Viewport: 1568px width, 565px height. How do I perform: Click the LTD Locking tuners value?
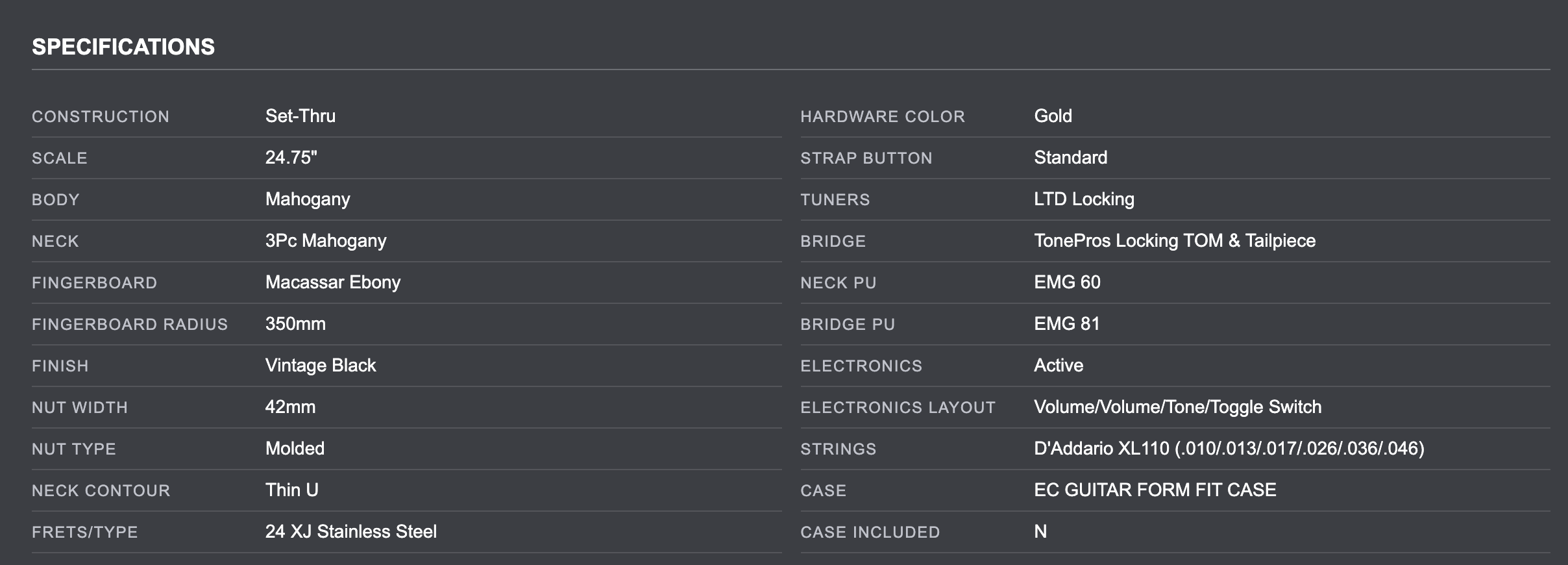(1084, 199)
